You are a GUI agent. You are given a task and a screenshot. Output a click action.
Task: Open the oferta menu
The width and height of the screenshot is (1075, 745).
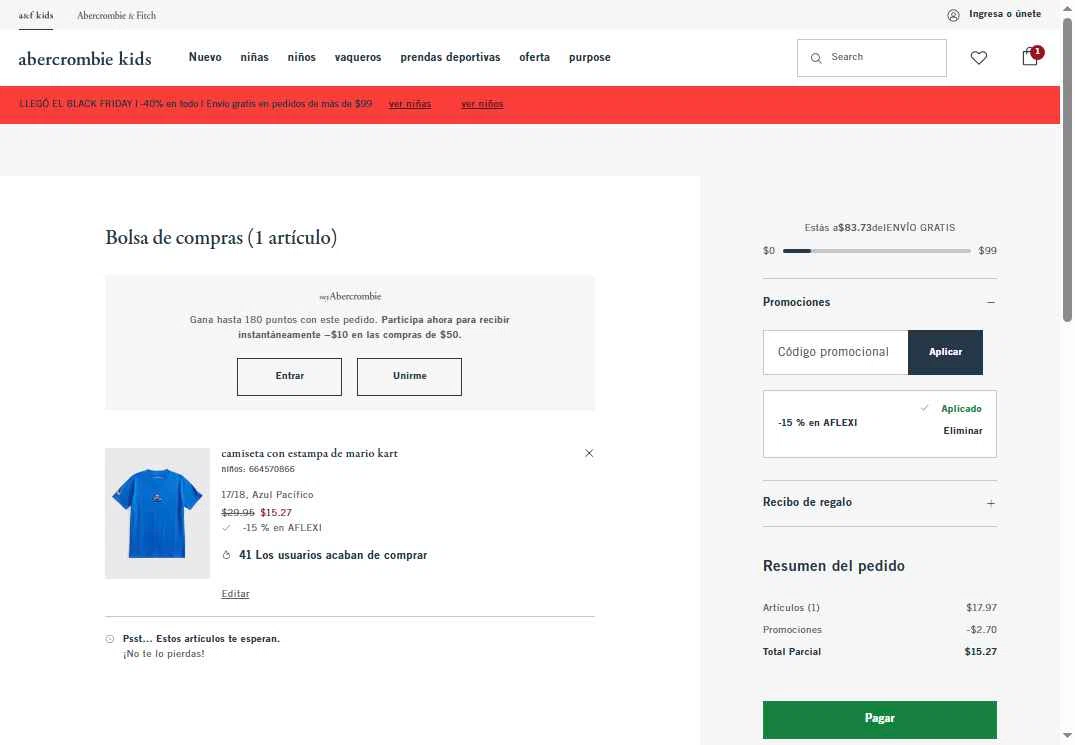point(535,57)
